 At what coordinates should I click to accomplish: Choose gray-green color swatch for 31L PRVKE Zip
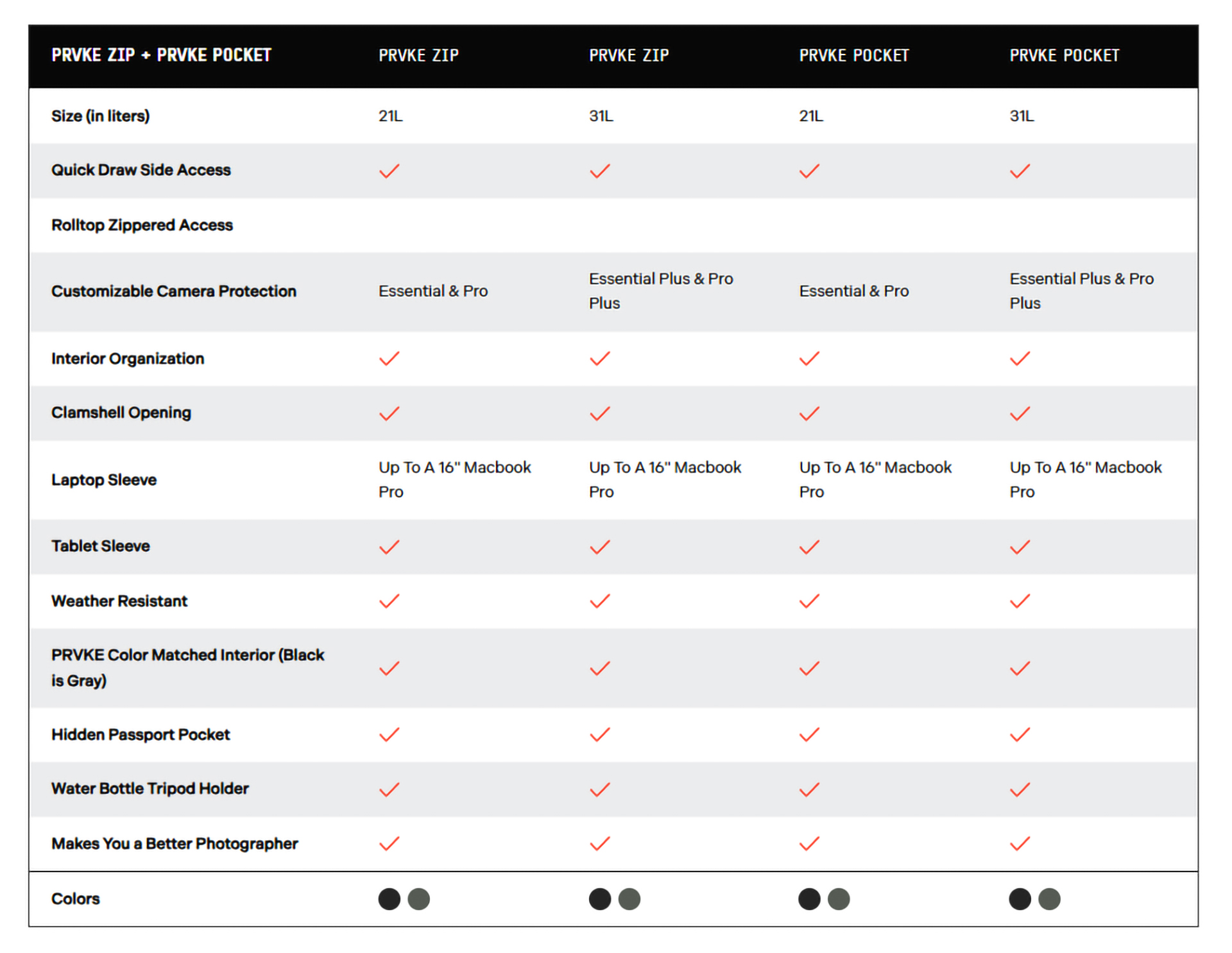pyautogui.click(x=629, y=899)
